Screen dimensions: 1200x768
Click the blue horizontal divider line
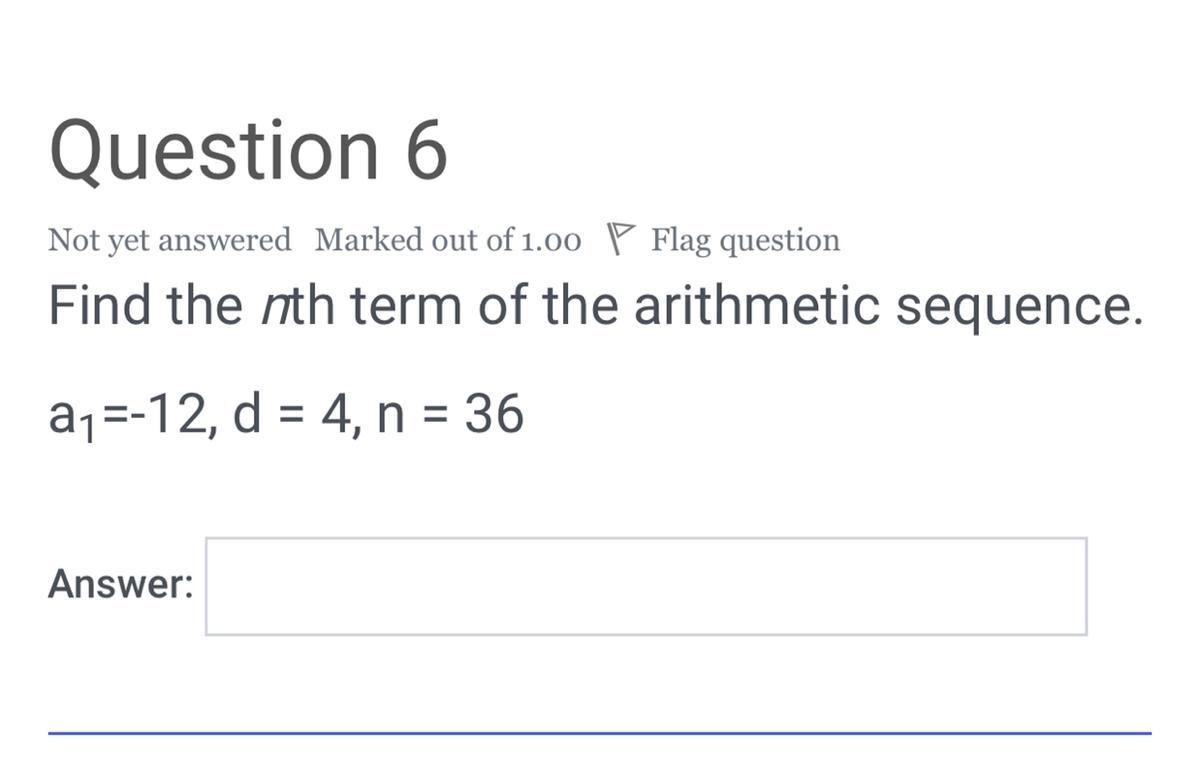[x=600, y=733]
